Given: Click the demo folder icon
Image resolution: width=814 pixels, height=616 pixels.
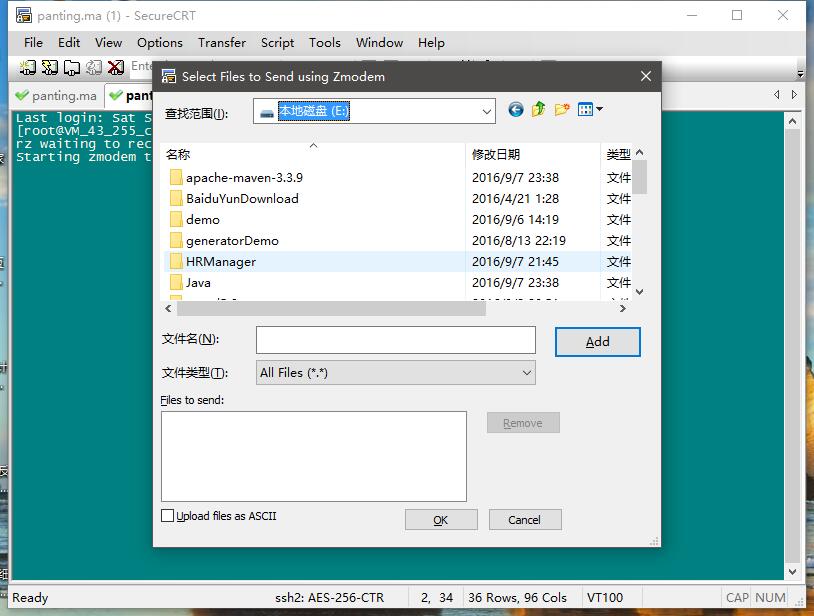Looking at the screenshot, I should pyautogui.click(x=177, y=220).
